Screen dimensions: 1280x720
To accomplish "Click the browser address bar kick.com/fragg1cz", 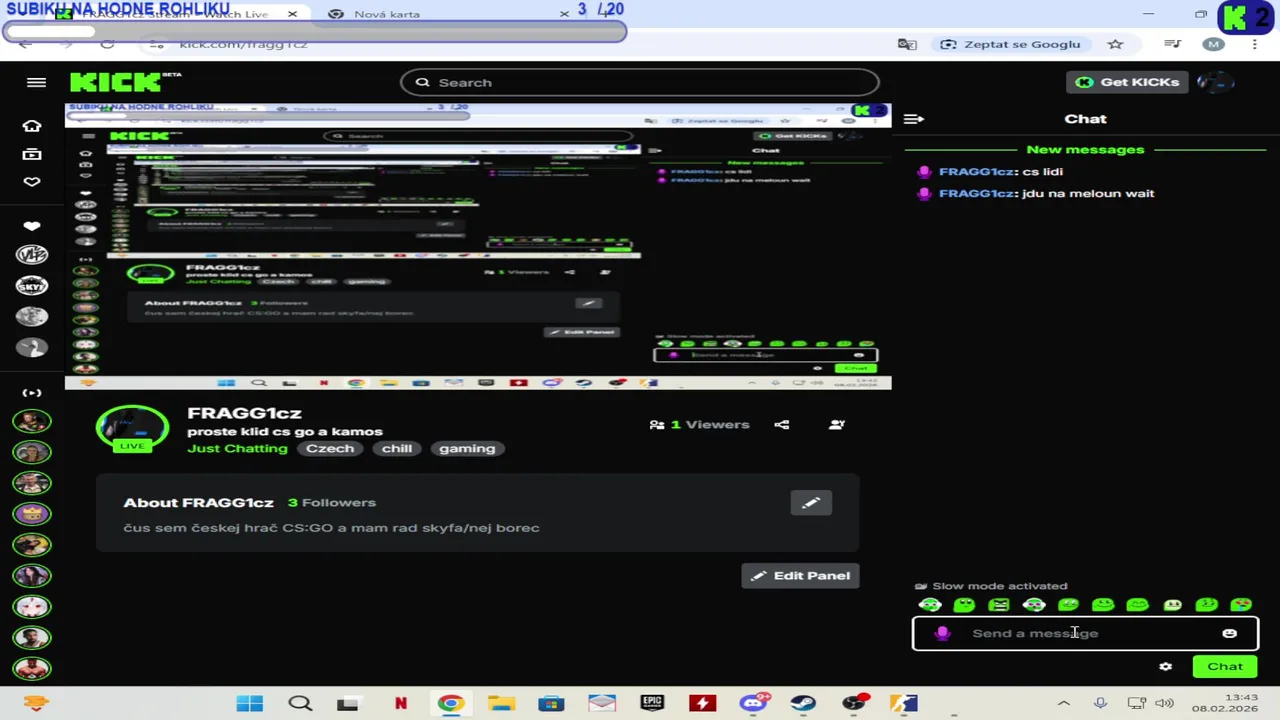I will [243, 44].
